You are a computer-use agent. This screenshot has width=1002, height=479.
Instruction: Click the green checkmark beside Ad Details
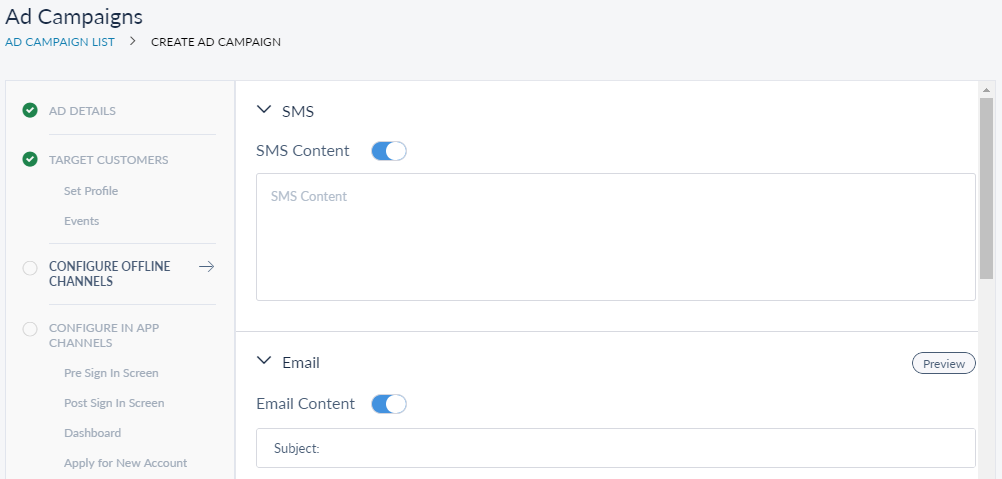click(30, 110)
